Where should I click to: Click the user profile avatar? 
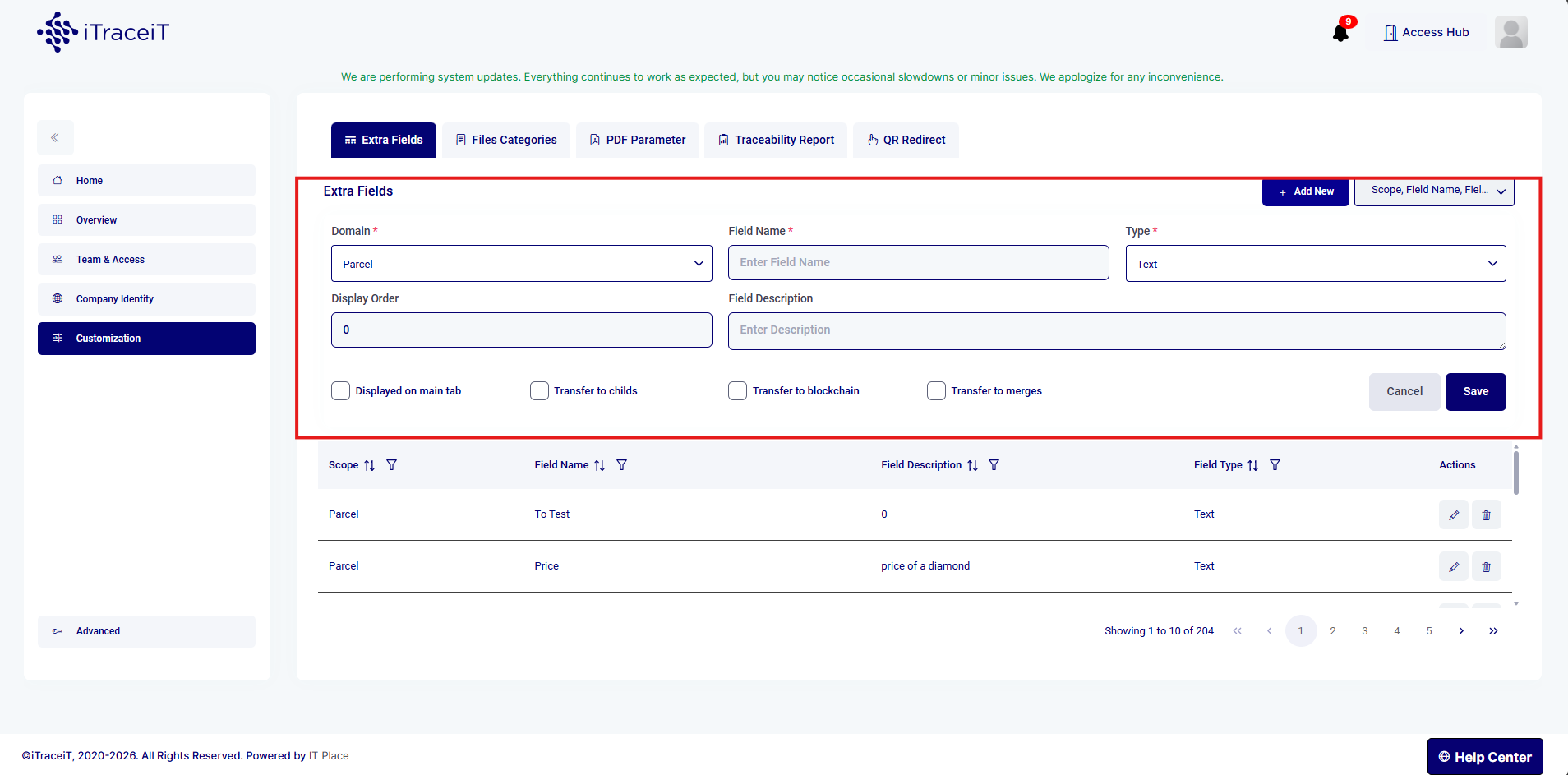[1510, 33]
